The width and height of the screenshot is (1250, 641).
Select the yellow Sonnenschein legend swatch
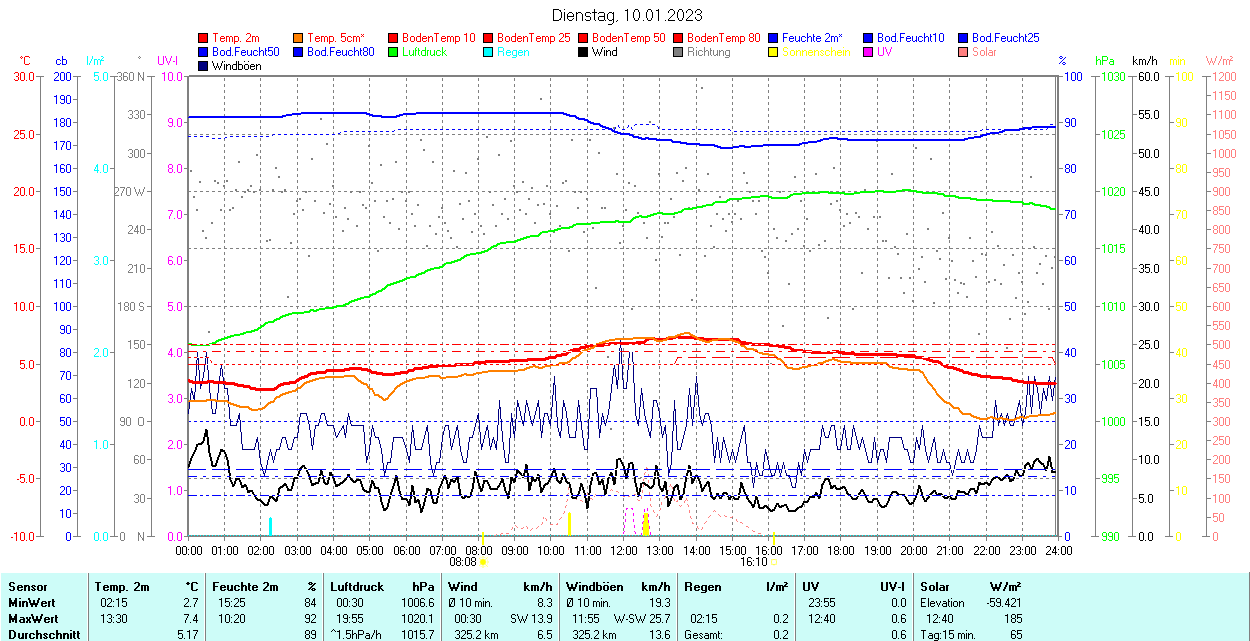pos(774,52)
